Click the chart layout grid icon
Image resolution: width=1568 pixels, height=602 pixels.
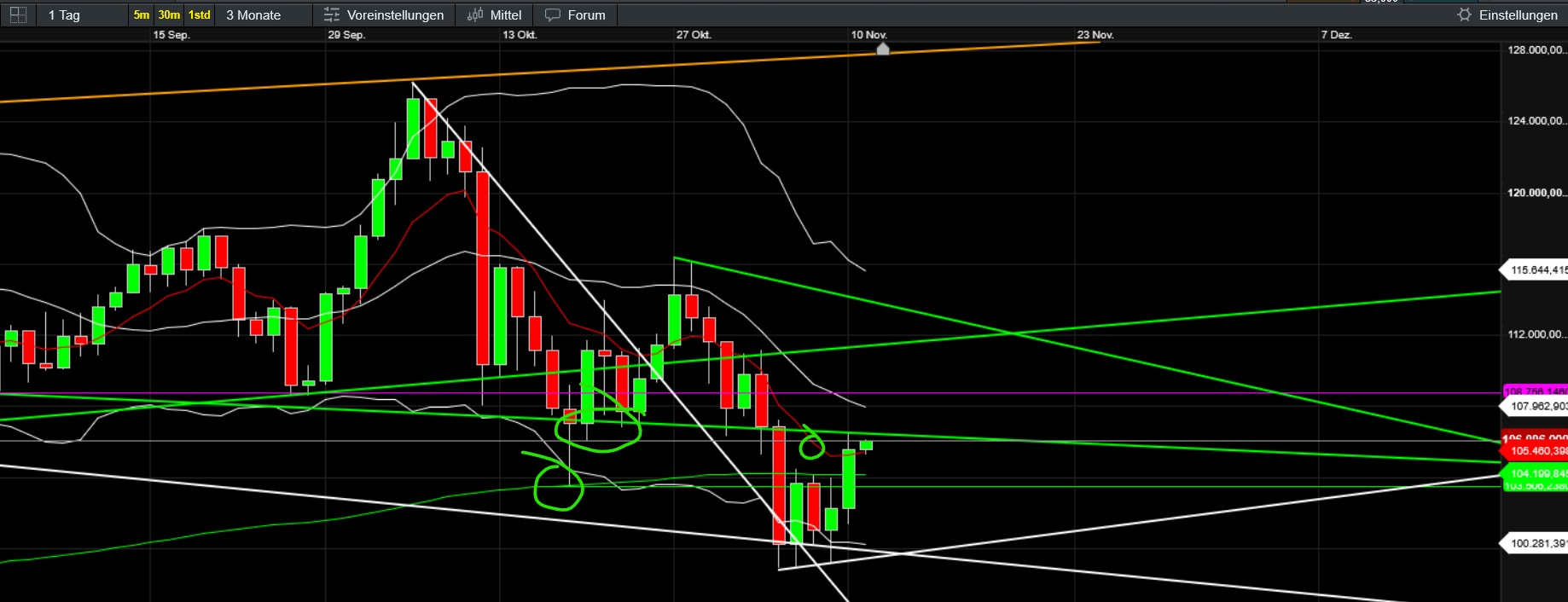click(x=18, y=14)
